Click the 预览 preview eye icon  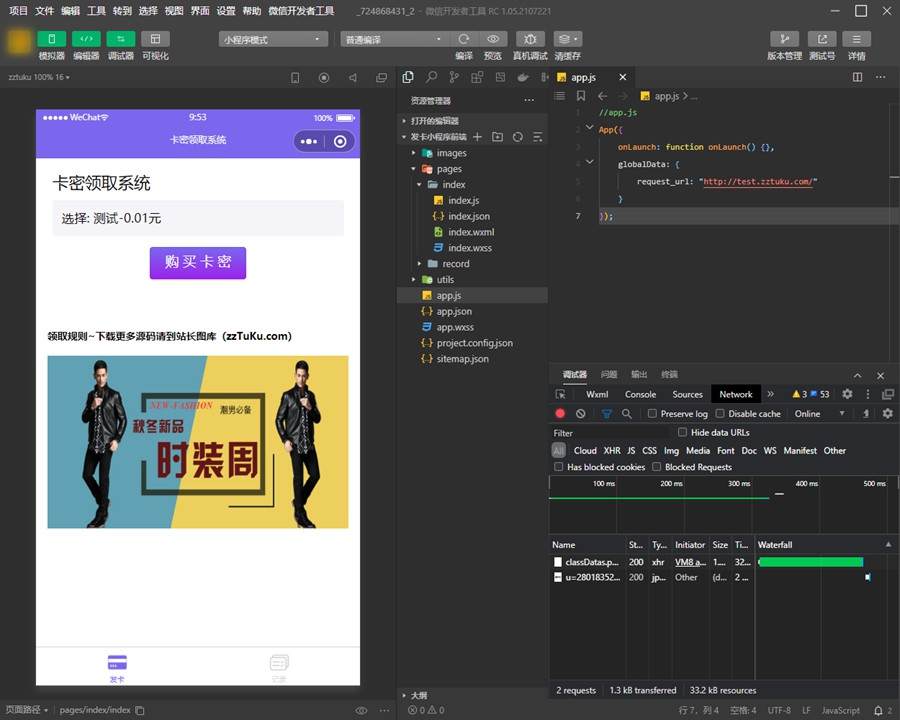point(492,39)
